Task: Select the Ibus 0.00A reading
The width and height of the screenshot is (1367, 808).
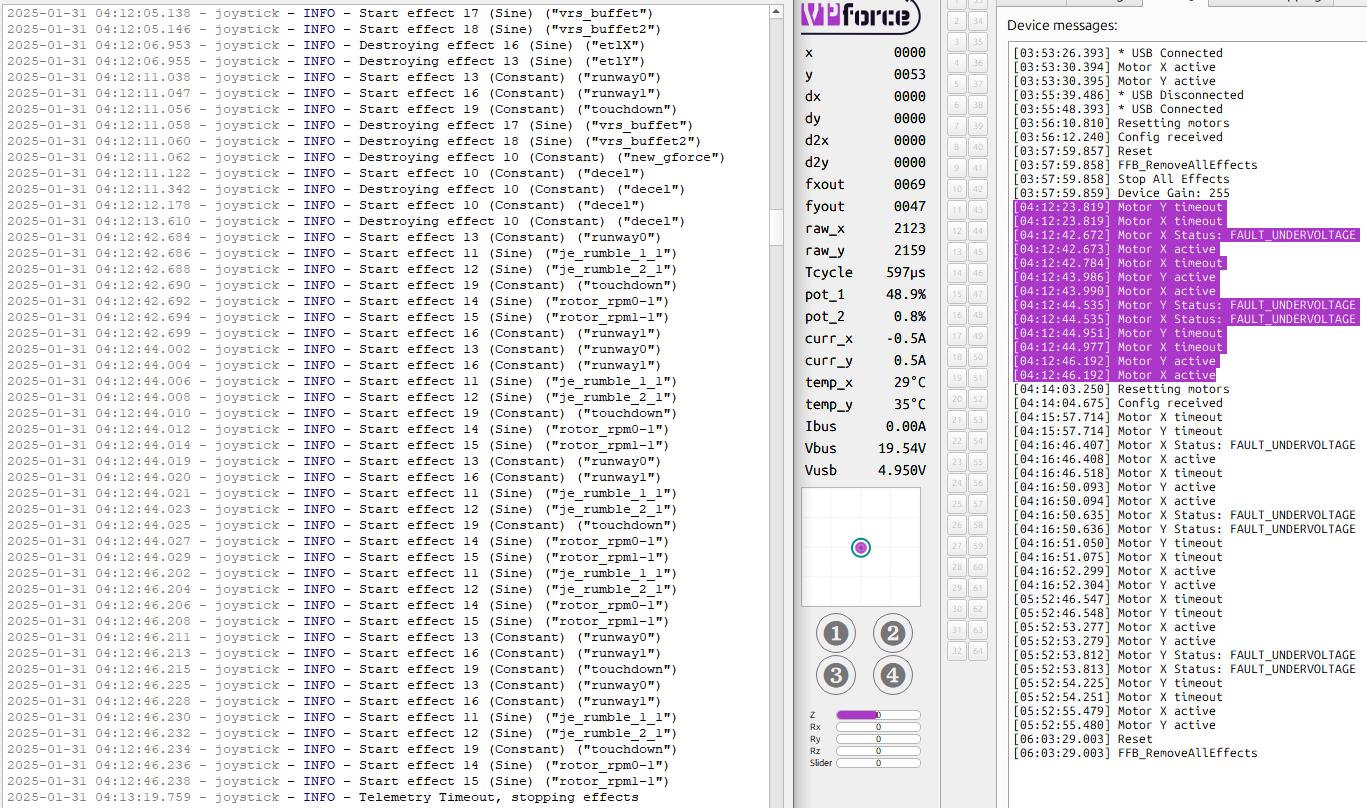Action: (x=865, y=426)
